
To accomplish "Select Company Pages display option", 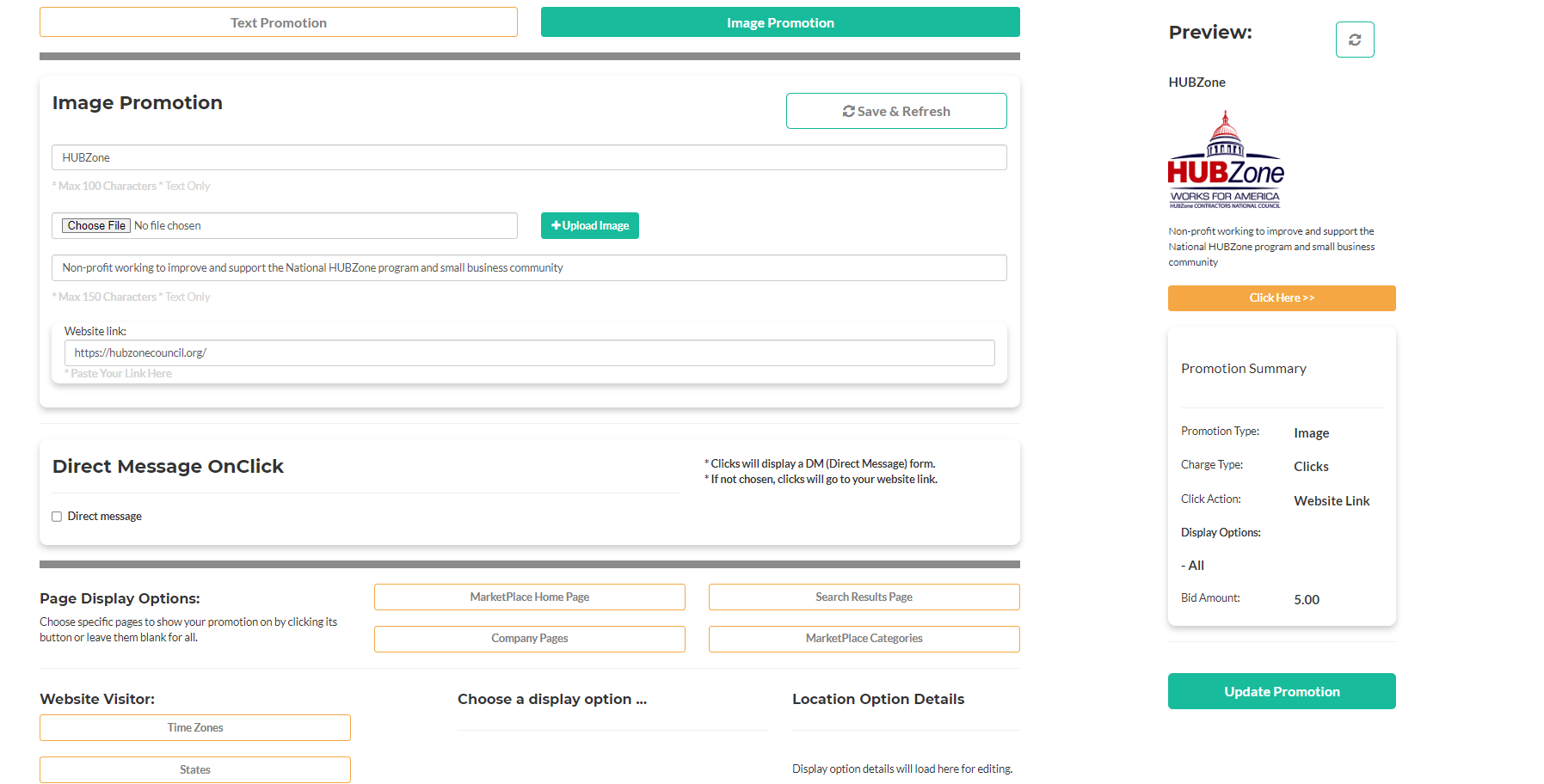I will point(530,639).
